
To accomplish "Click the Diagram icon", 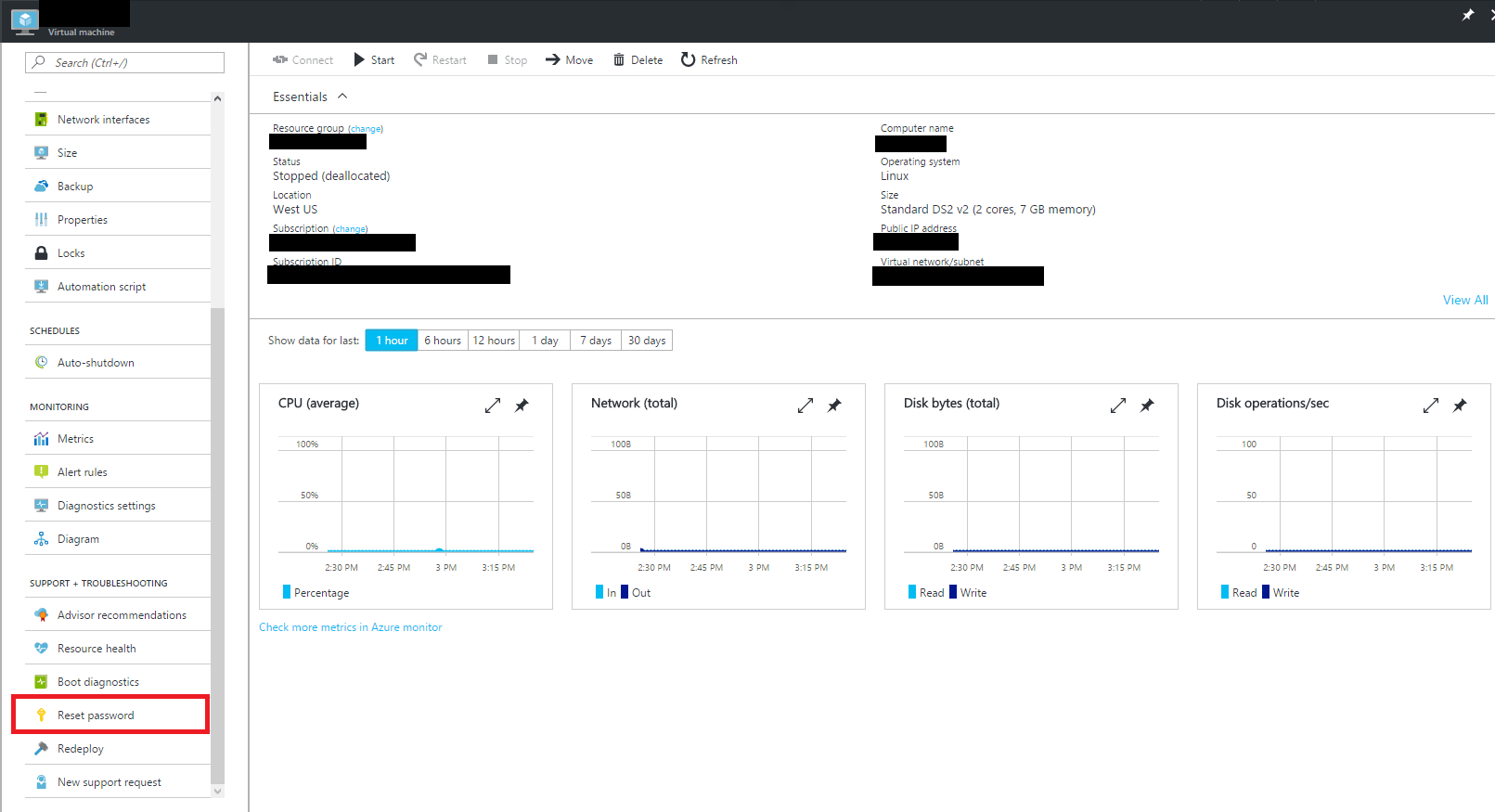I will pyautogui.click(x=41, y=539).
